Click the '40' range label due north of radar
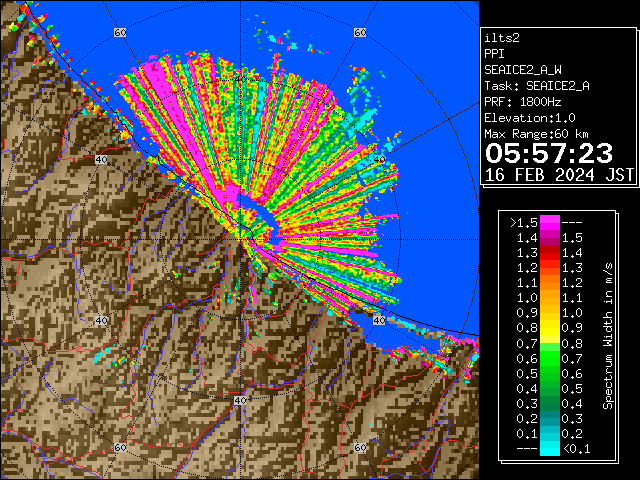Image resolution: width=640 pixels, height=480 pixels. coord(241,79)
